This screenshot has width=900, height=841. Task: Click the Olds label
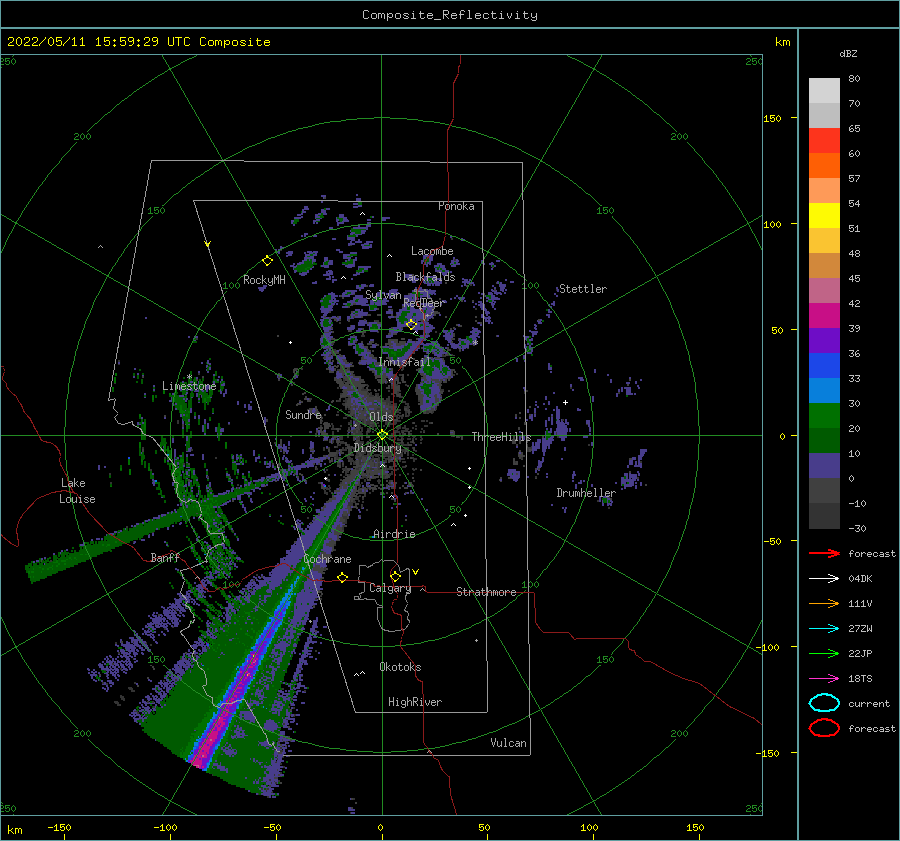coord(381,417)
